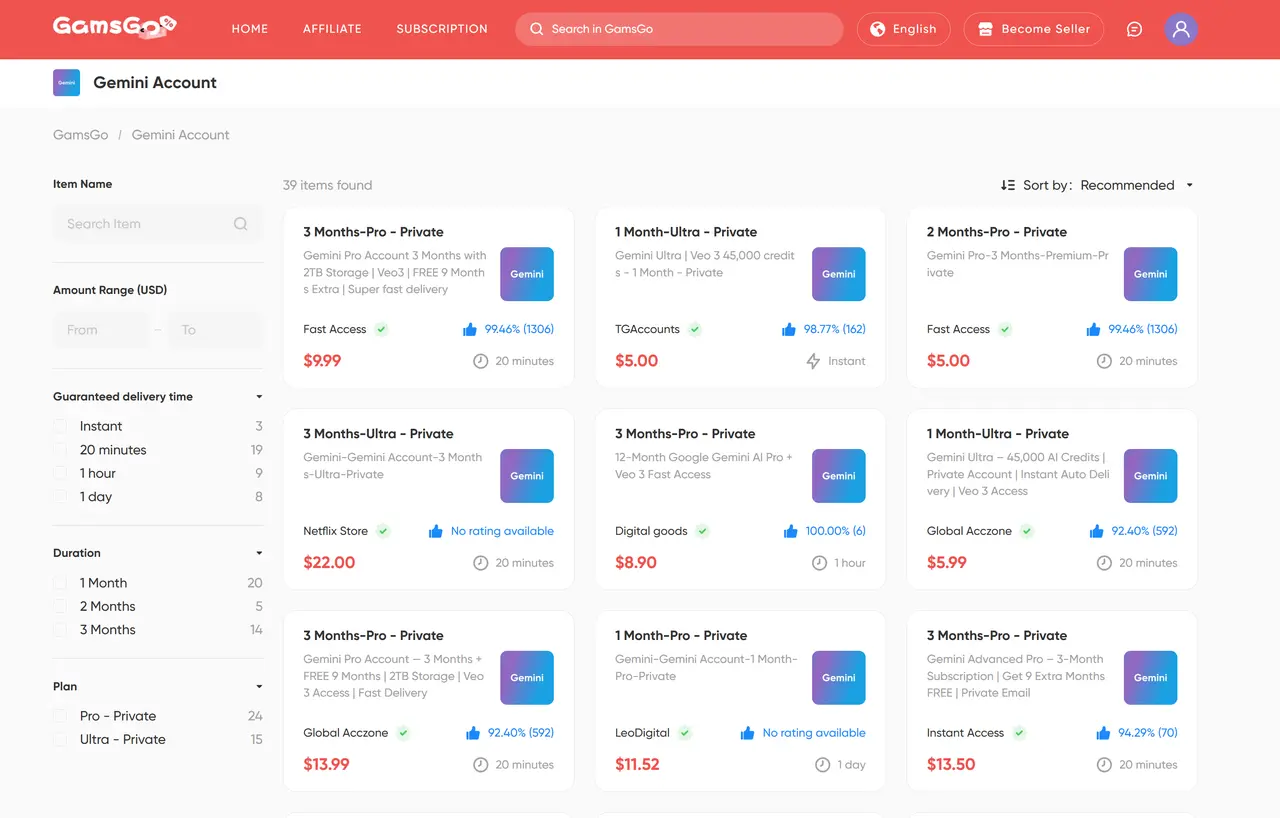The image size is (1280, 818).
Task: Open the user profile avatar
Action: pos(1181,29)
